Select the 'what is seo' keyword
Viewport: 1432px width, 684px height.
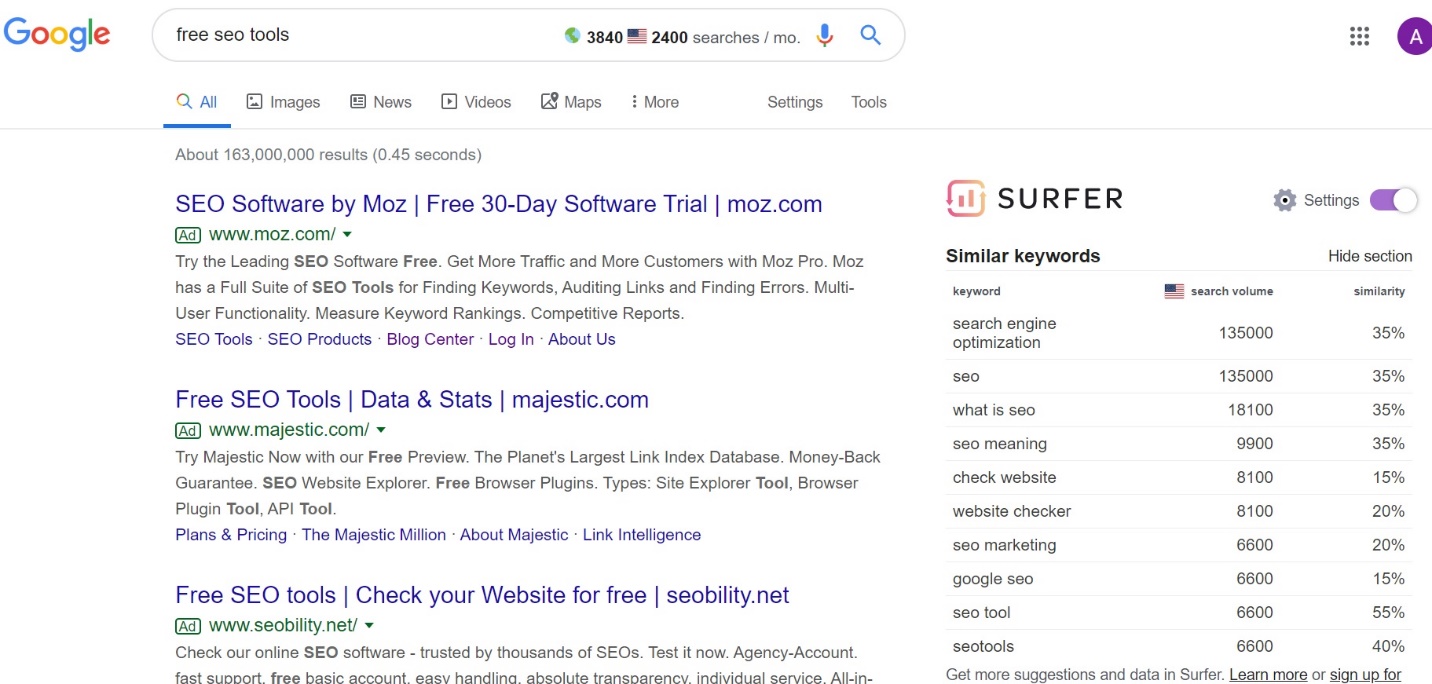(x=994, y=410)
